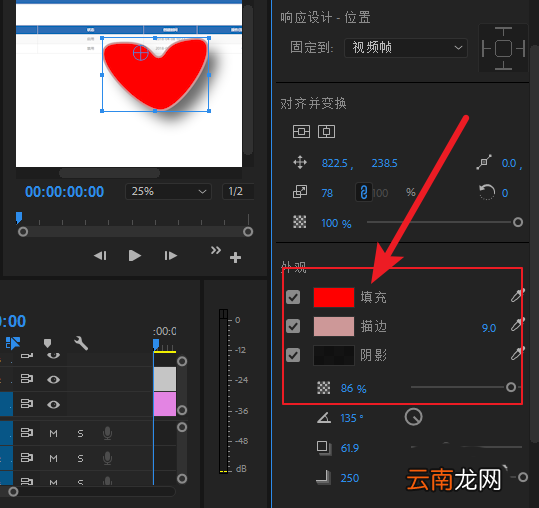The width and height of the screenshot is (539, 508).
Task: Click the shadow distance icon beside 61.9
Action: [x=324, y=448]
